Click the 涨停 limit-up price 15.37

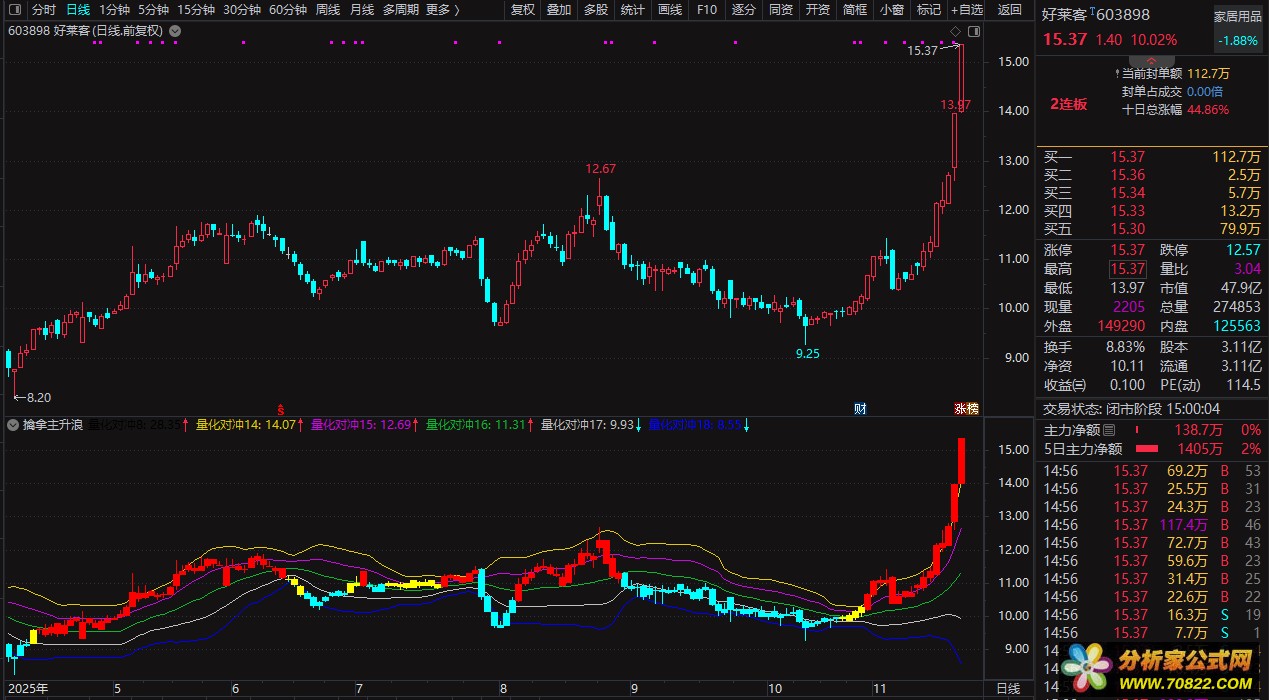point(1128,250)
